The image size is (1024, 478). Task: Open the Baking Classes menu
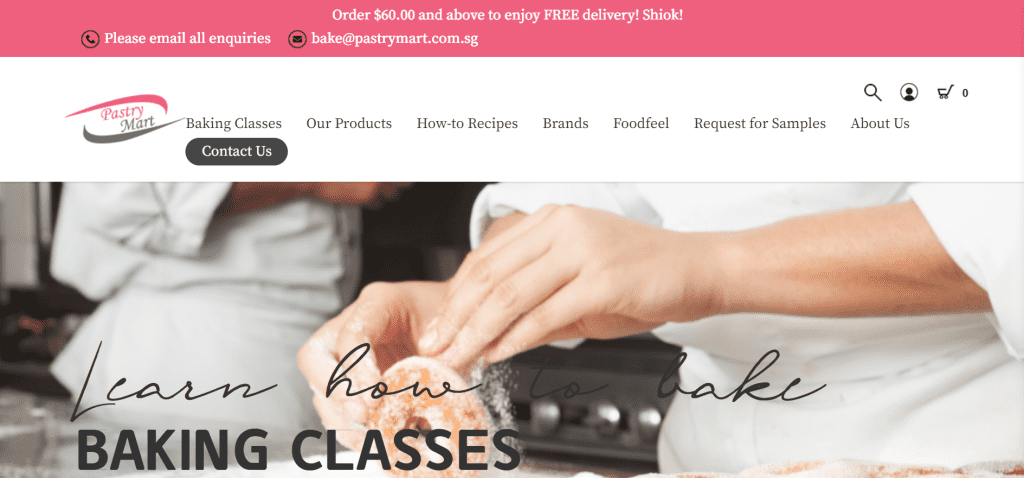[x=234, y=123]
